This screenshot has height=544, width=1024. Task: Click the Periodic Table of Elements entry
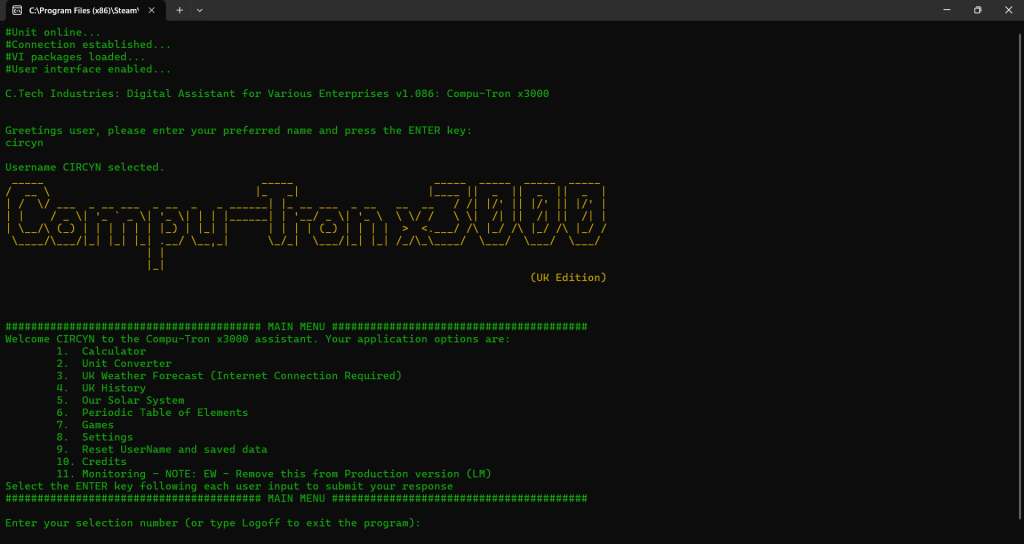[164, 413]
